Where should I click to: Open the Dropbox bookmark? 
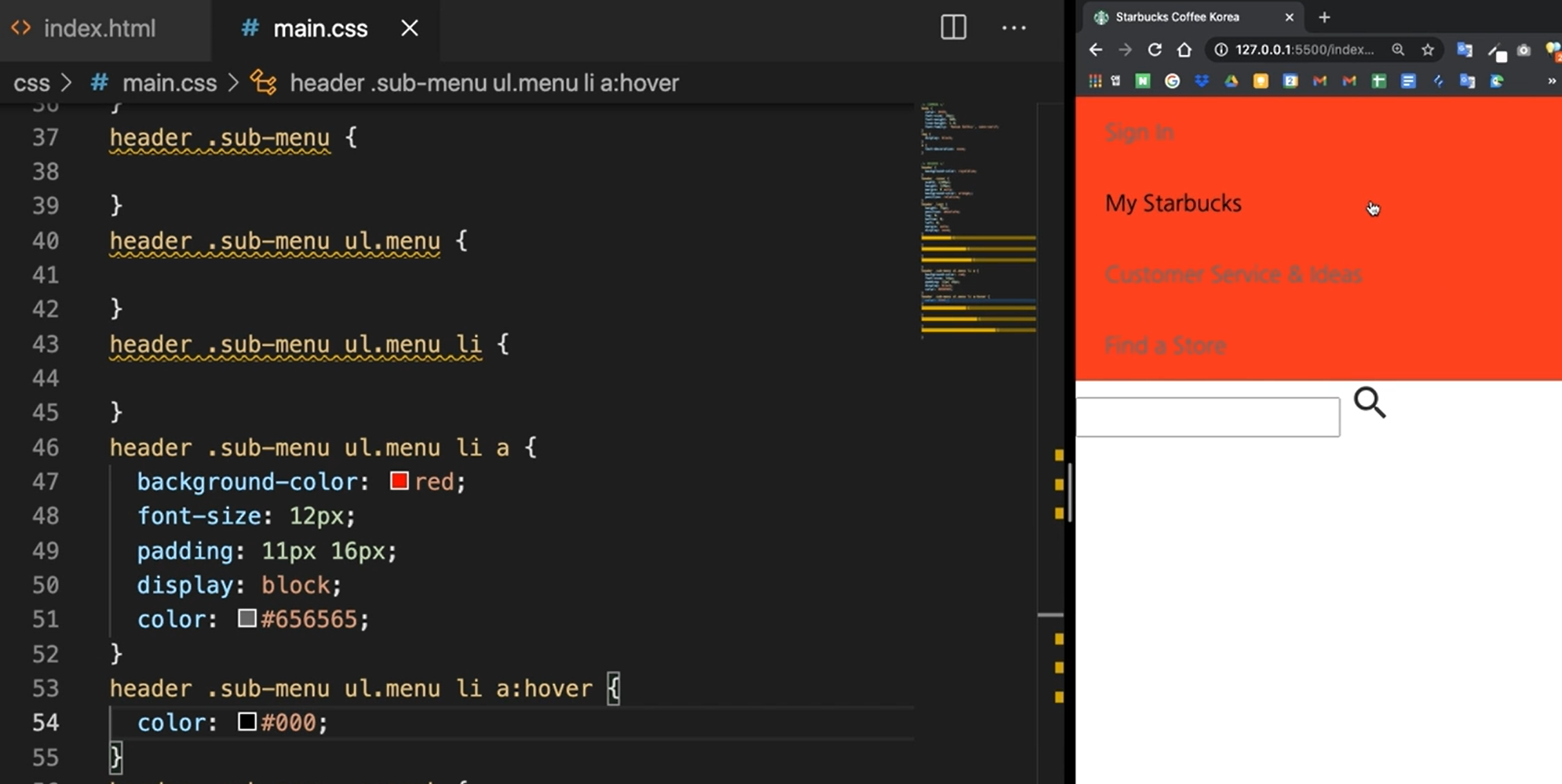click(x=1202, y=81)
